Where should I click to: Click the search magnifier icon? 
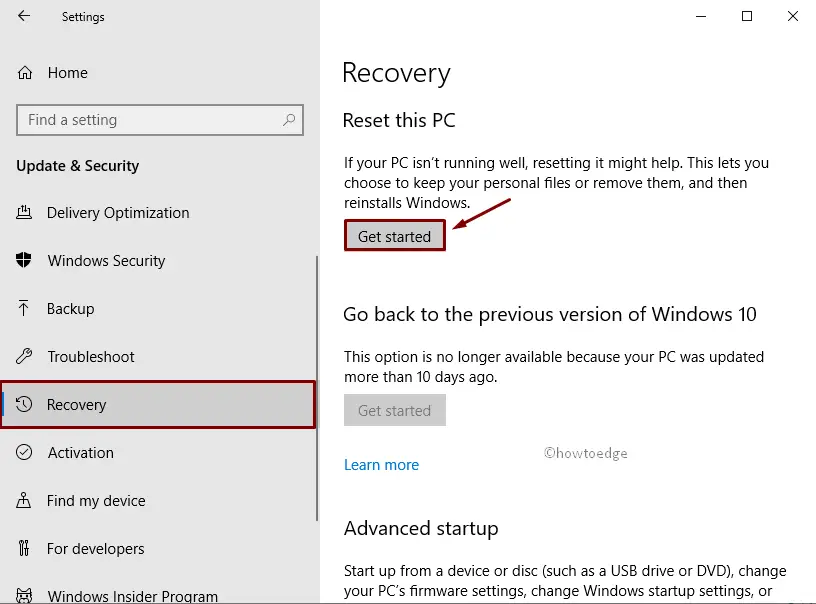pos(290,119)
